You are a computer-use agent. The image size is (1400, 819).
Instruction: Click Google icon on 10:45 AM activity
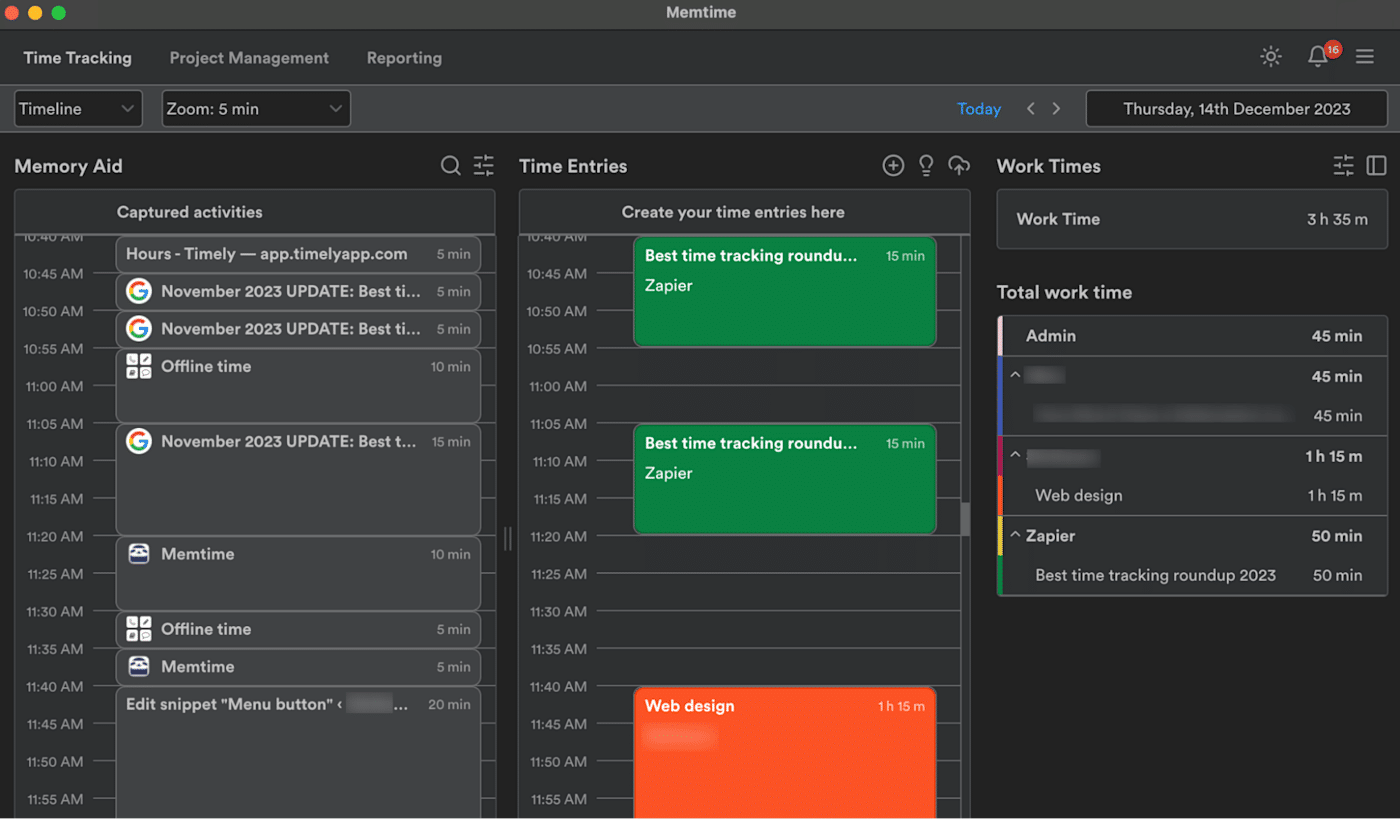(x=139, y=291)
